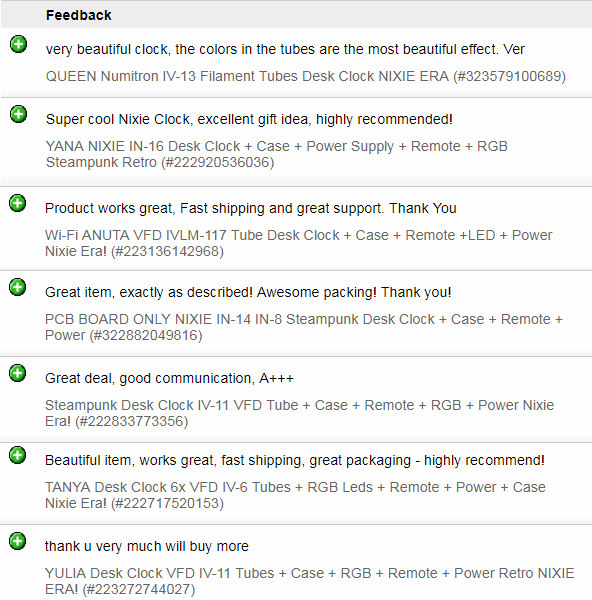Click the green plus icon beside thank u very much
Screen dimensions: 592x600
click(18, 541)
